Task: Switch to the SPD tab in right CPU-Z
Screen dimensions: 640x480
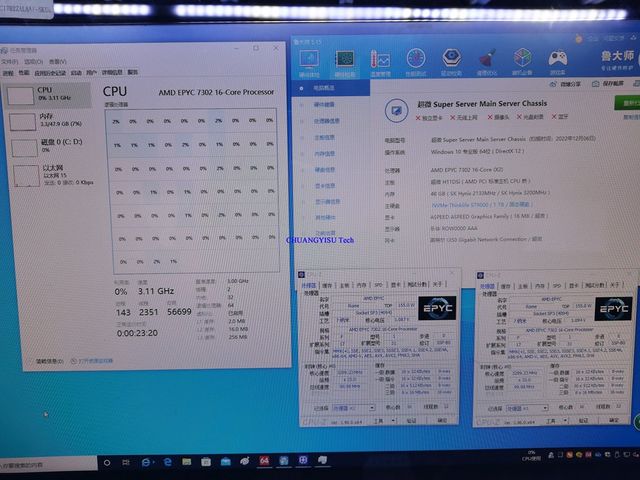Action: (x=557, y=285)
